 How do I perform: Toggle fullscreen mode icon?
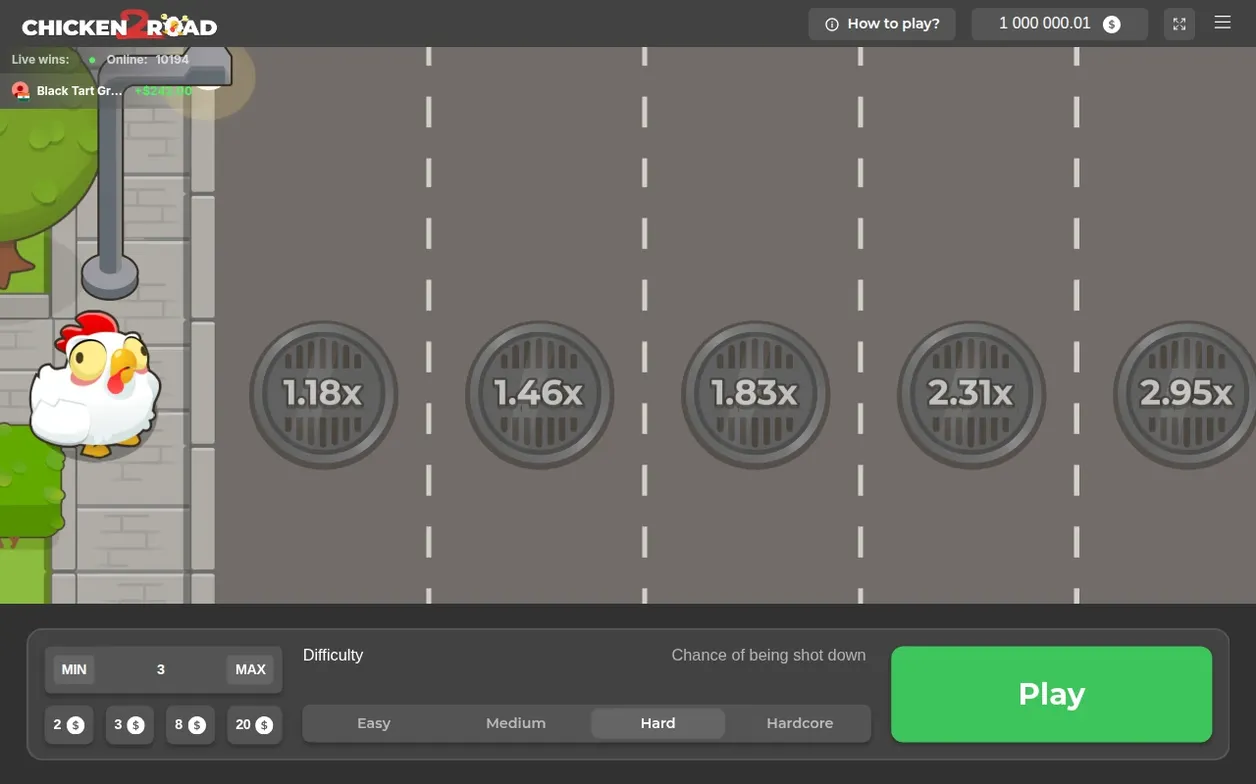click(1179, 24)
